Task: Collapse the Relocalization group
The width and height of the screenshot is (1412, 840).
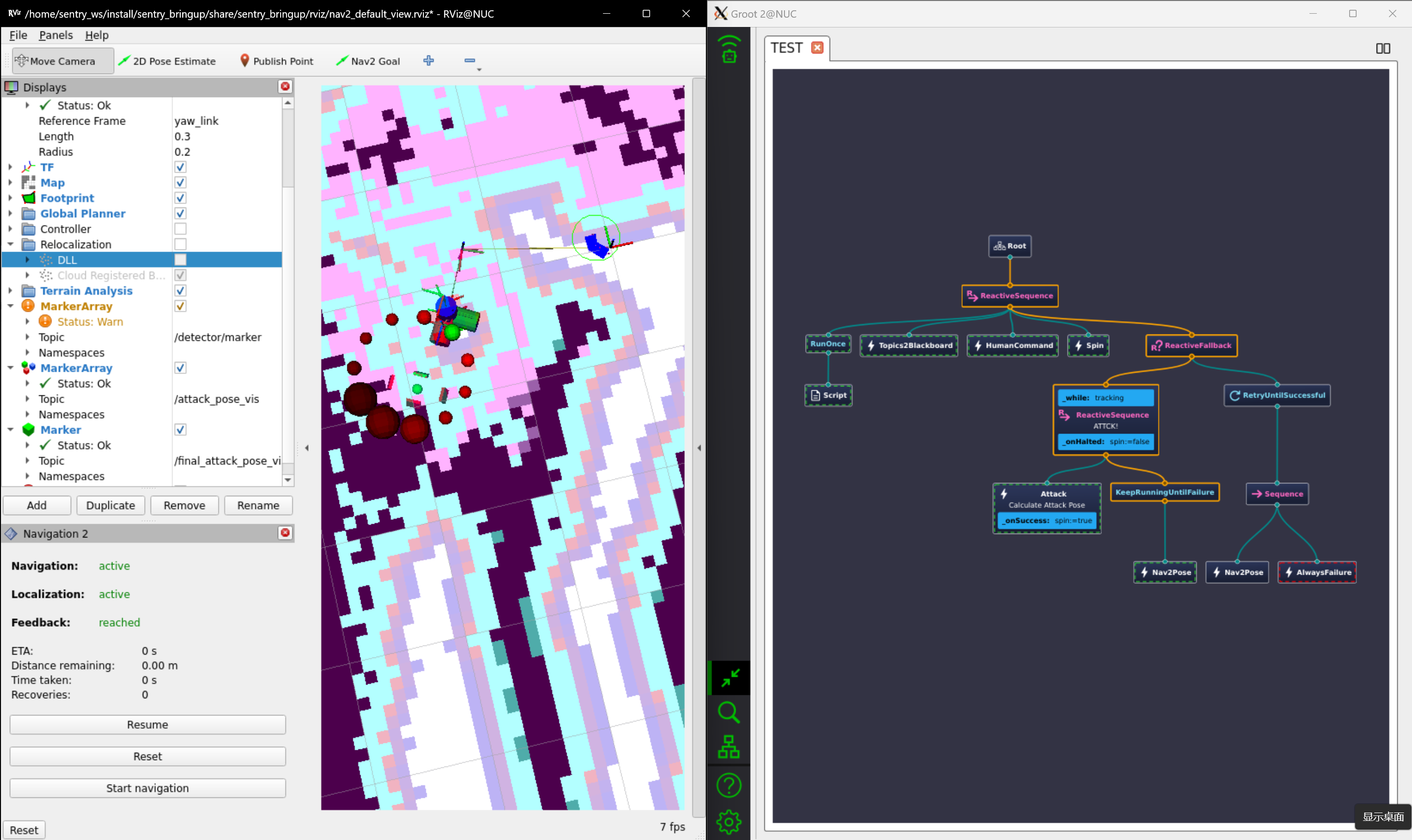Action: pos(10,244)
